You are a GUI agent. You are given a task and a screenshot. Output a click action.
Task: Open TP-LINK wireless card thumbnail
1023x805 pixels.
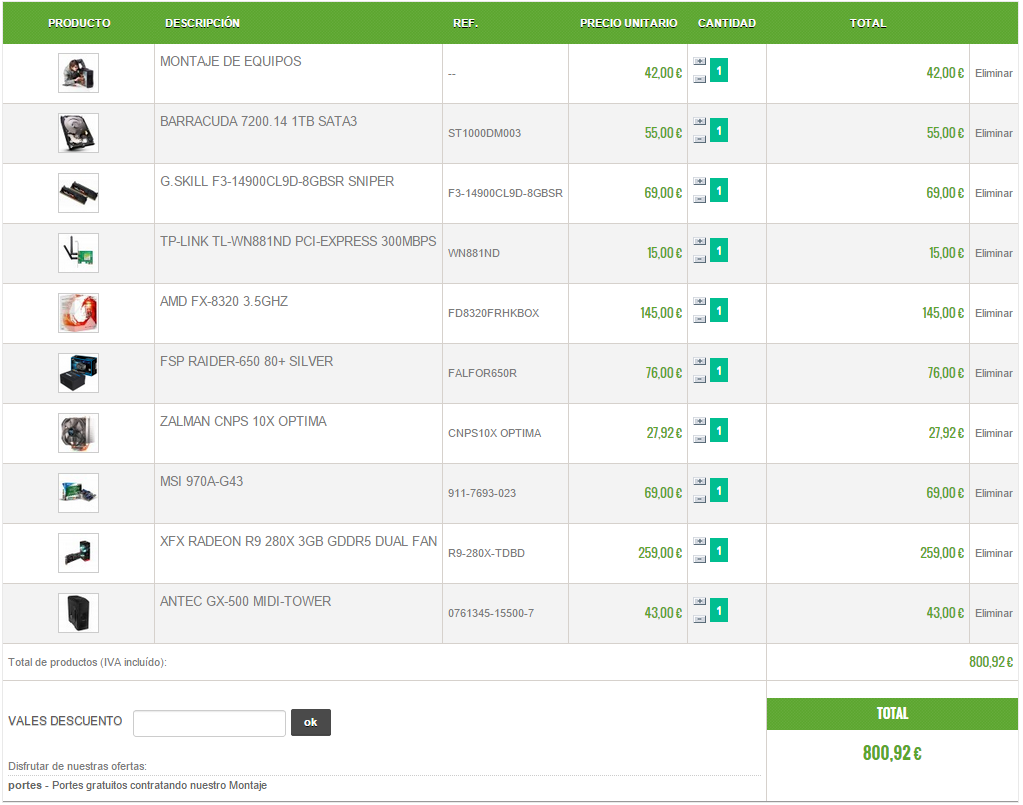coord(78,253)
